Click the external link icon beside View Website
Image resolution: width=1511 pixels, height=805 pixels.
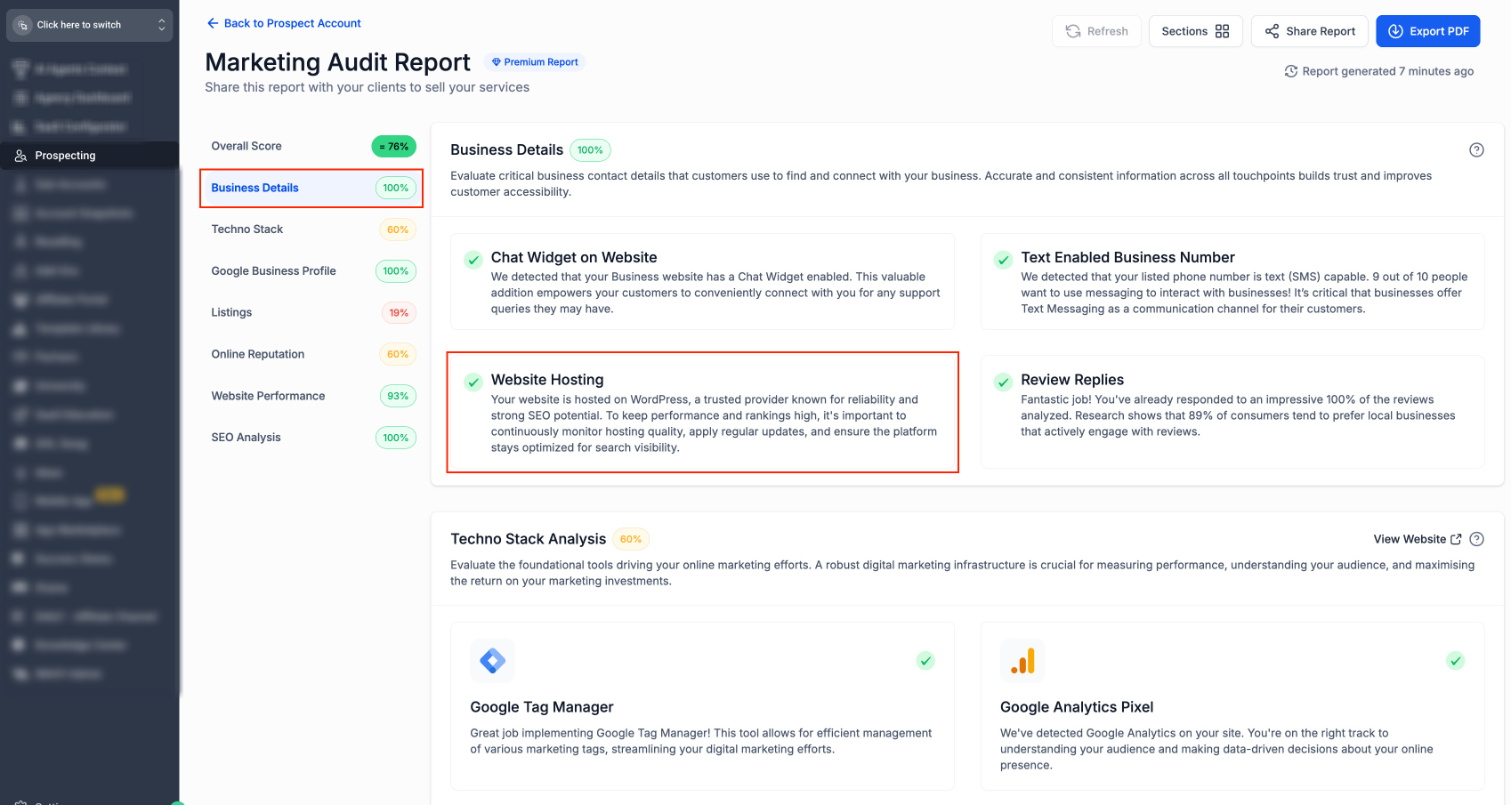(x=1456, y=539)
